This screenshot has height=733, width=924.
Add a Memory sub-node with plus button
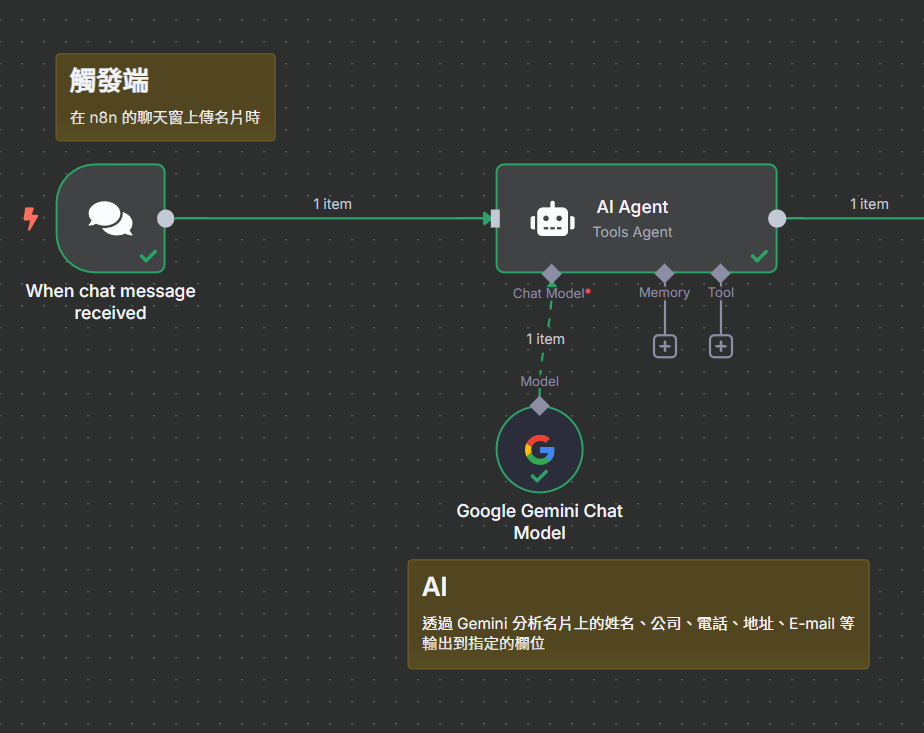point(665,346)
